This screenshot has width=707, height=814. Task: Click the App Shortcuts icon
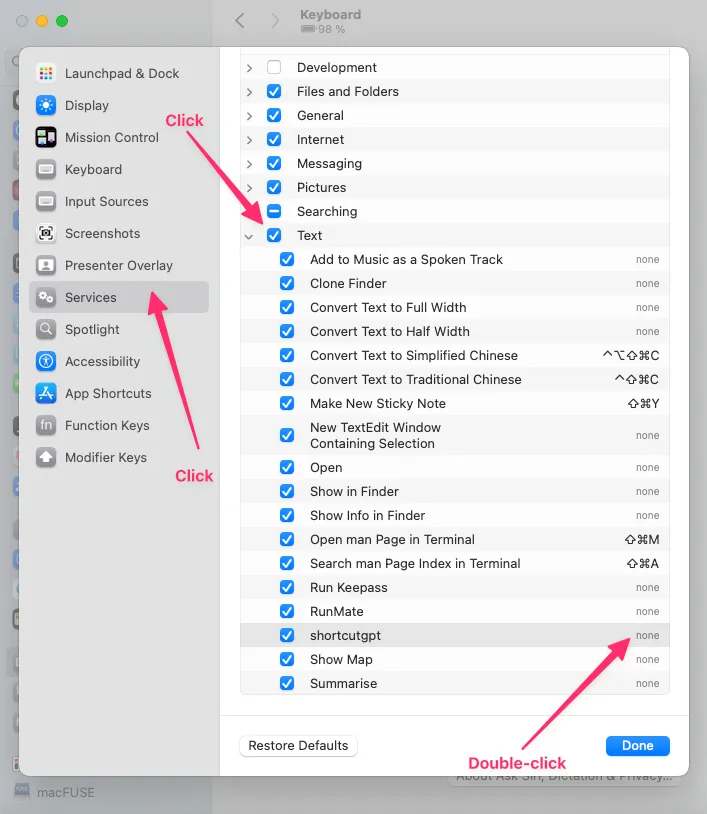(46, 394)
